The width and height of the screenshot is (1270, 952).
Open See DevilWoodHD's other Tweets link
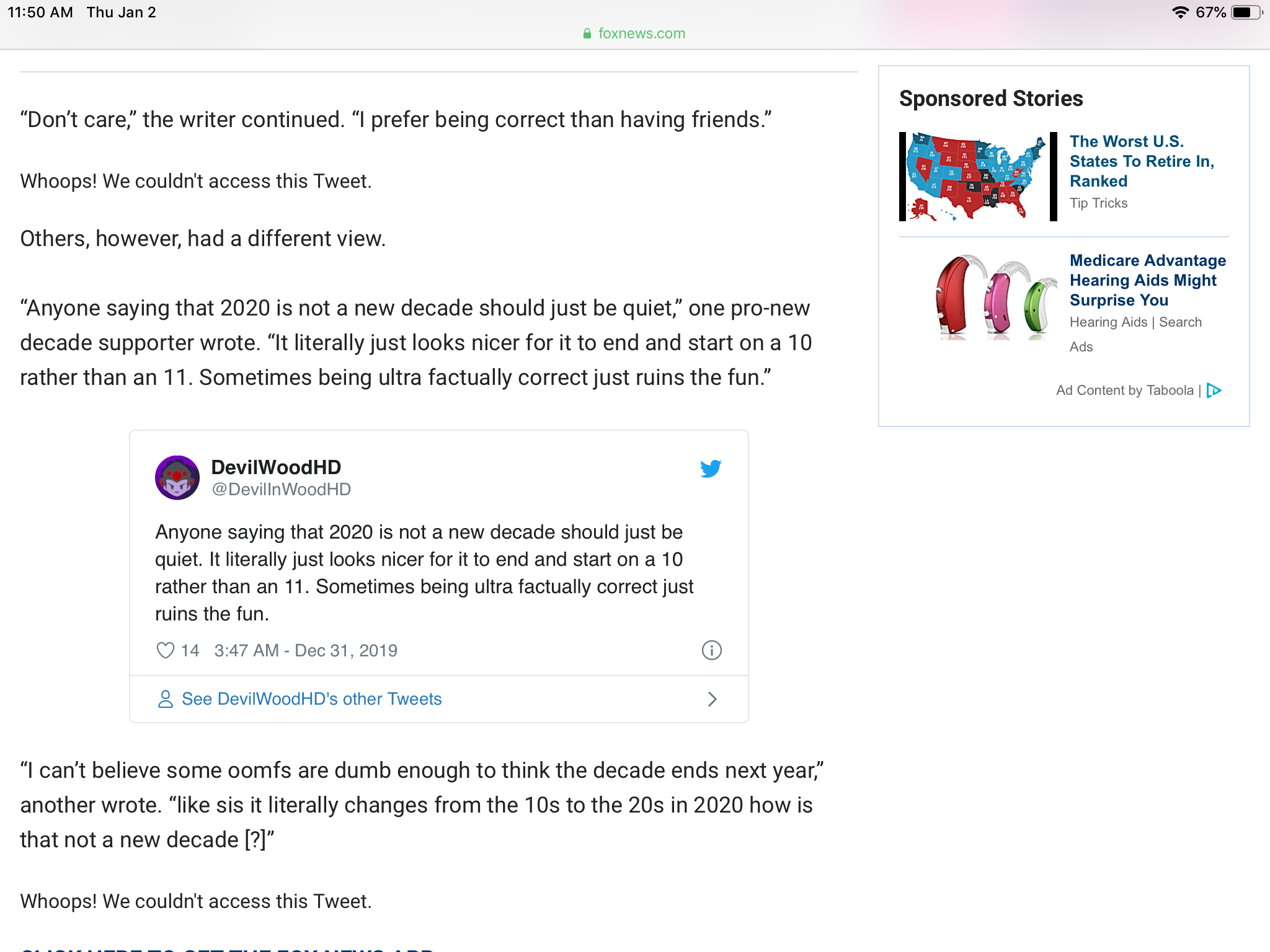311,699
